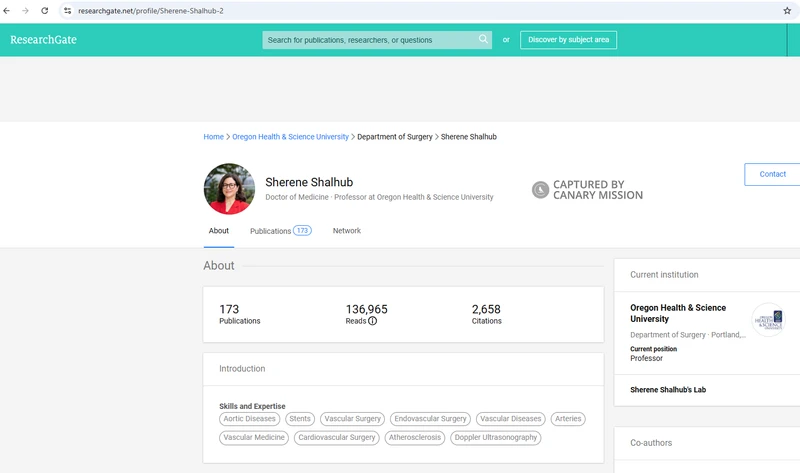Select the Vascular Surgery skill tag
The height and width of the screenshot is (473, 800).
(353, 419)
